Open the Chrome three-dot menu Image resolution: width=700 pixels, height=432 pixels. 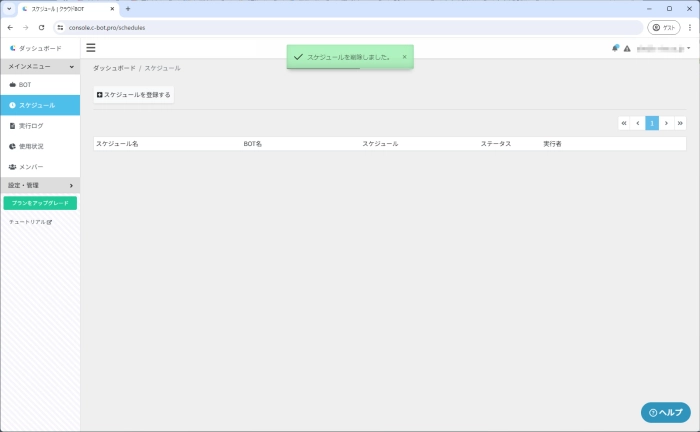[x=689, y=27]
